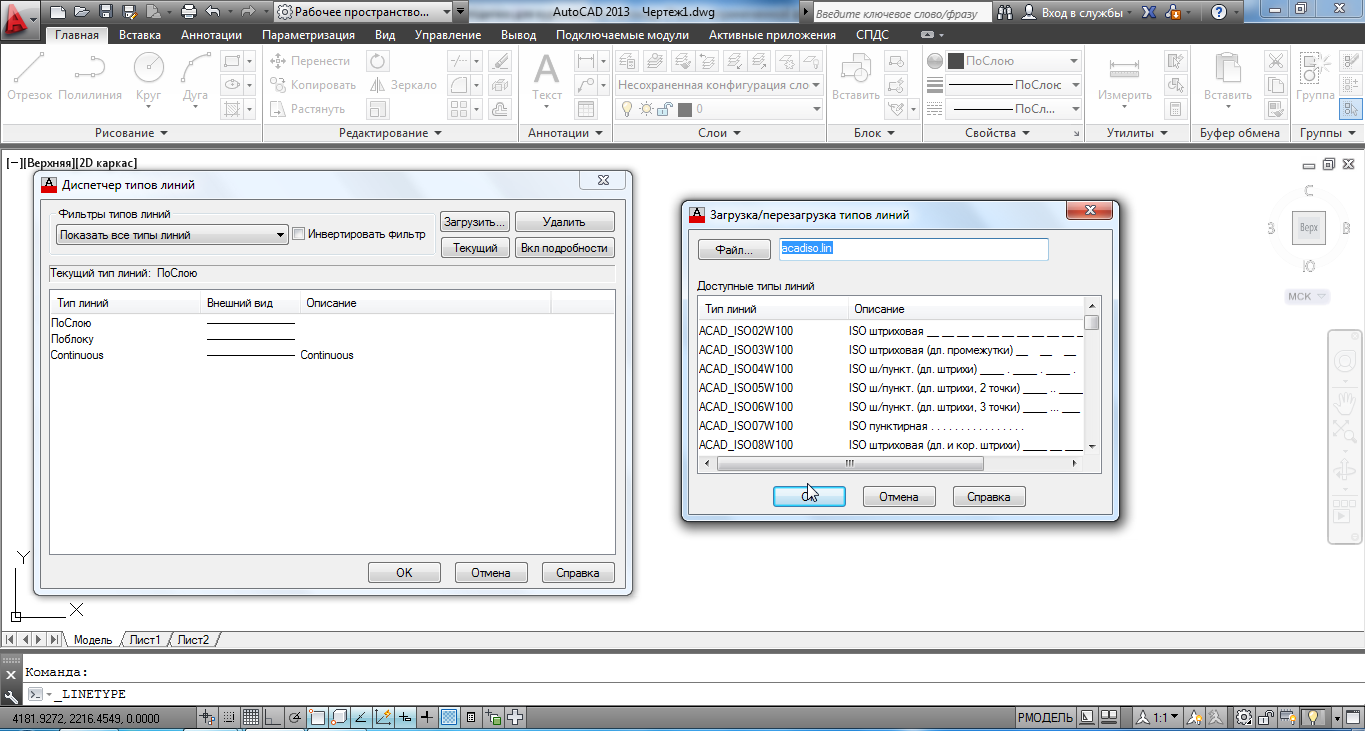Click the Группа group tool
Screen dimensions: 1365x731
tap(1315, 78)
